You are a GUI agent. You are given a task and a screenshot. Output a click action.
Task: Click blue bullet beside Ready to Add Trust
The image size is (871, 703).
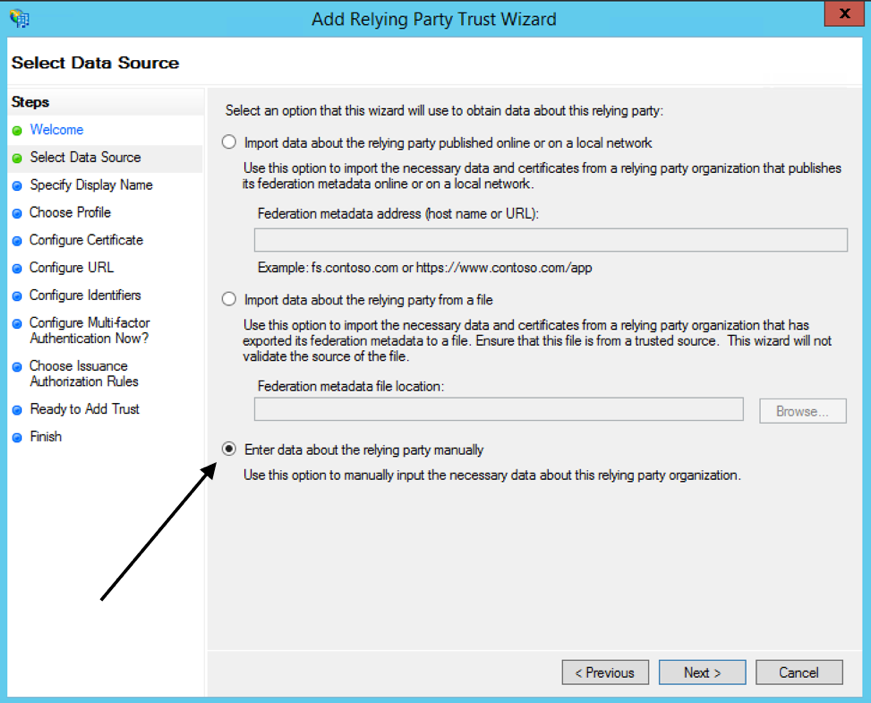(x=17, y=410)
